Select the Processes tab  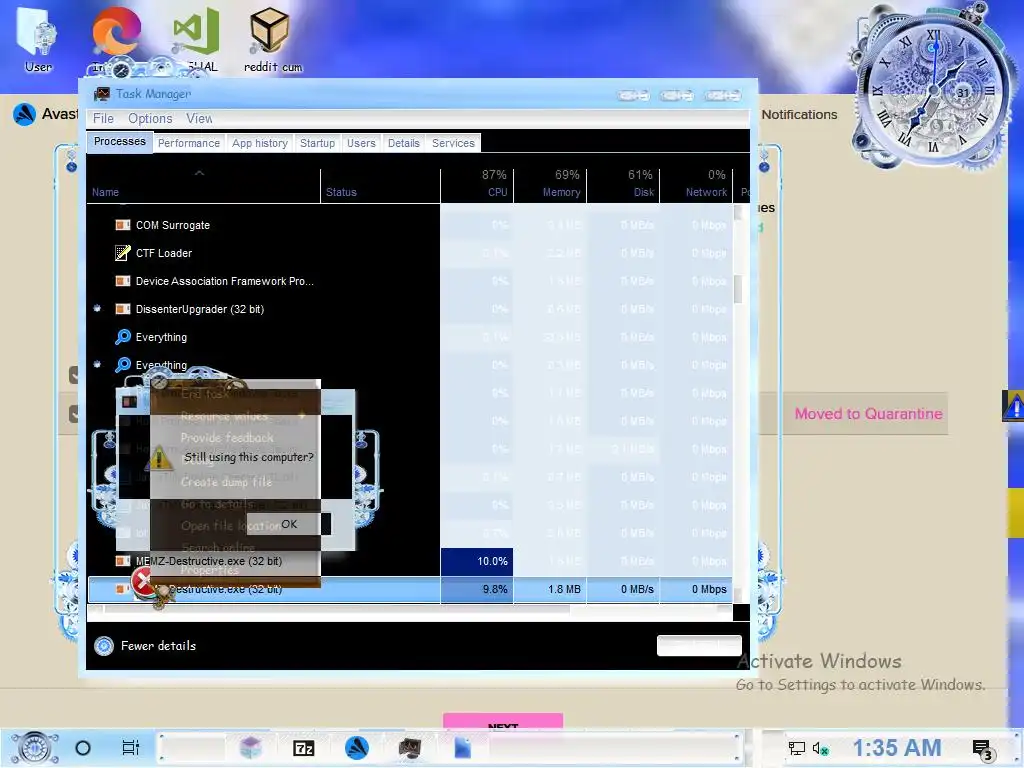120,142
